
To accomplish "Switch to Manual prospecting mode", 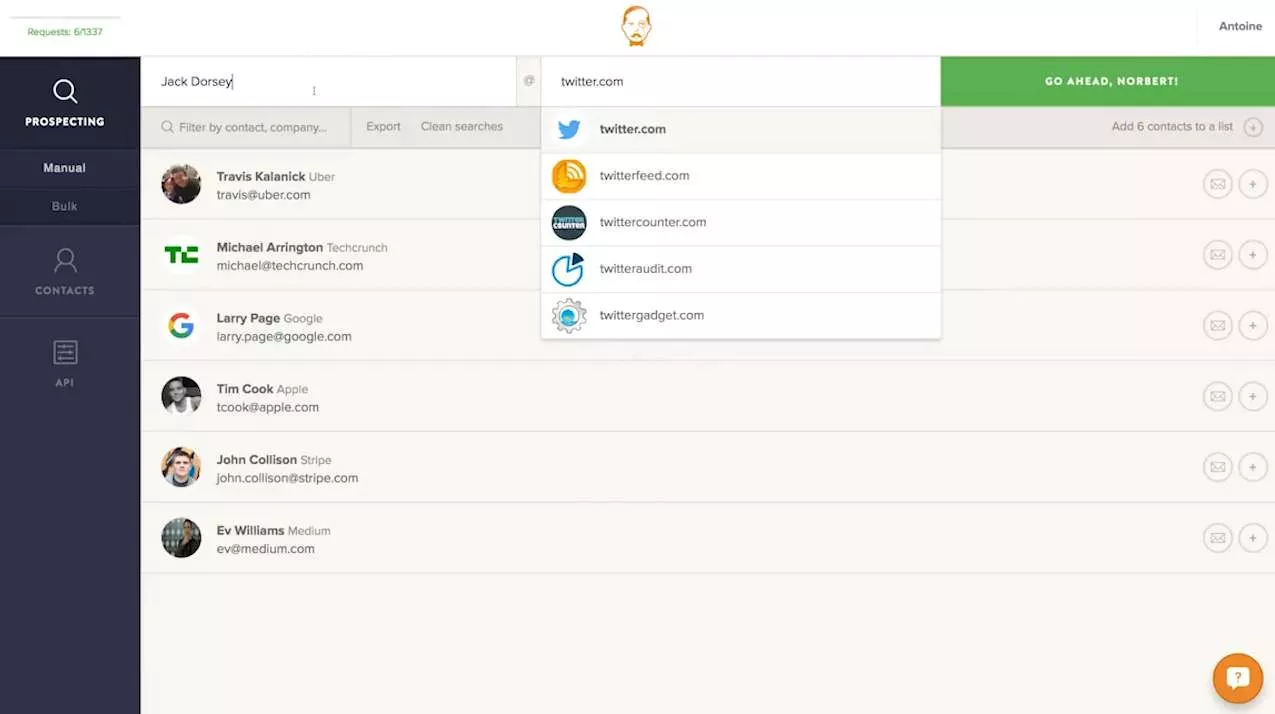I will [x=65, y=168].
